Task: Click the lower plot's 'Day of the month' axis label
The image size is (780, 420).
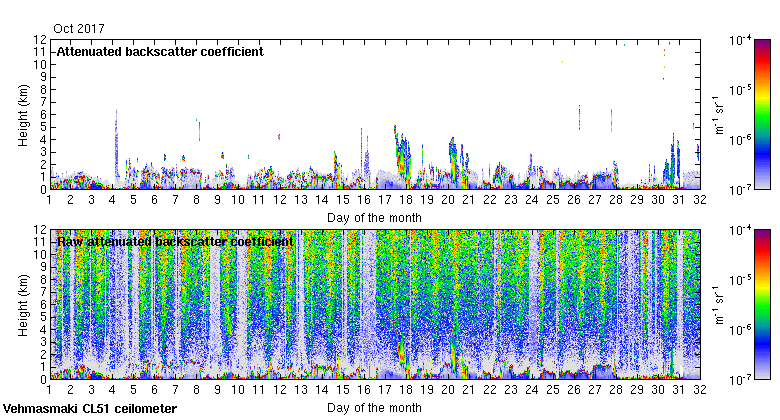Action: pos(374,408)
